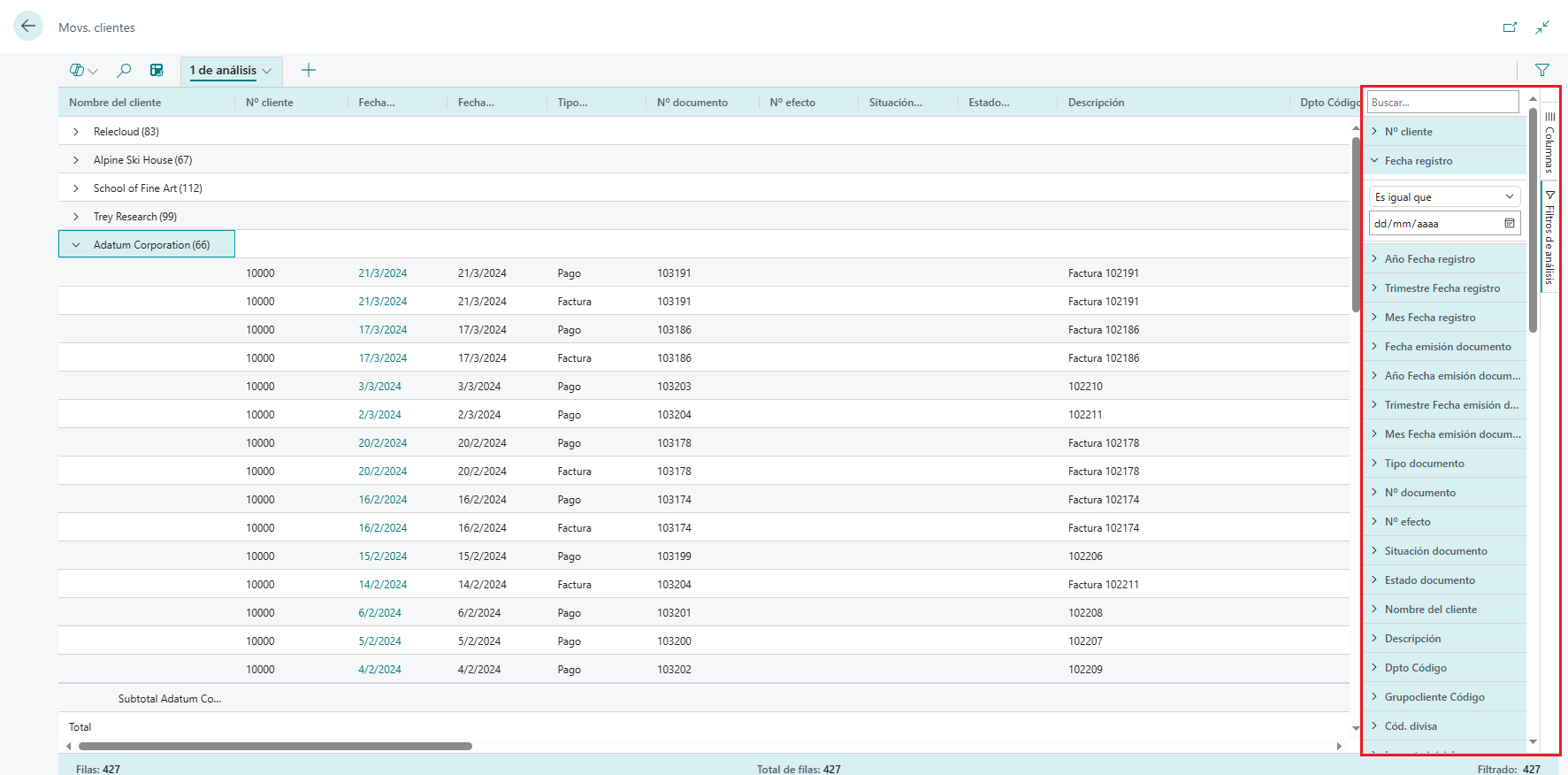The height and width of the screenshot is (775, 1568).
Task: Open the page in a new window
Action: point(1510,27)
